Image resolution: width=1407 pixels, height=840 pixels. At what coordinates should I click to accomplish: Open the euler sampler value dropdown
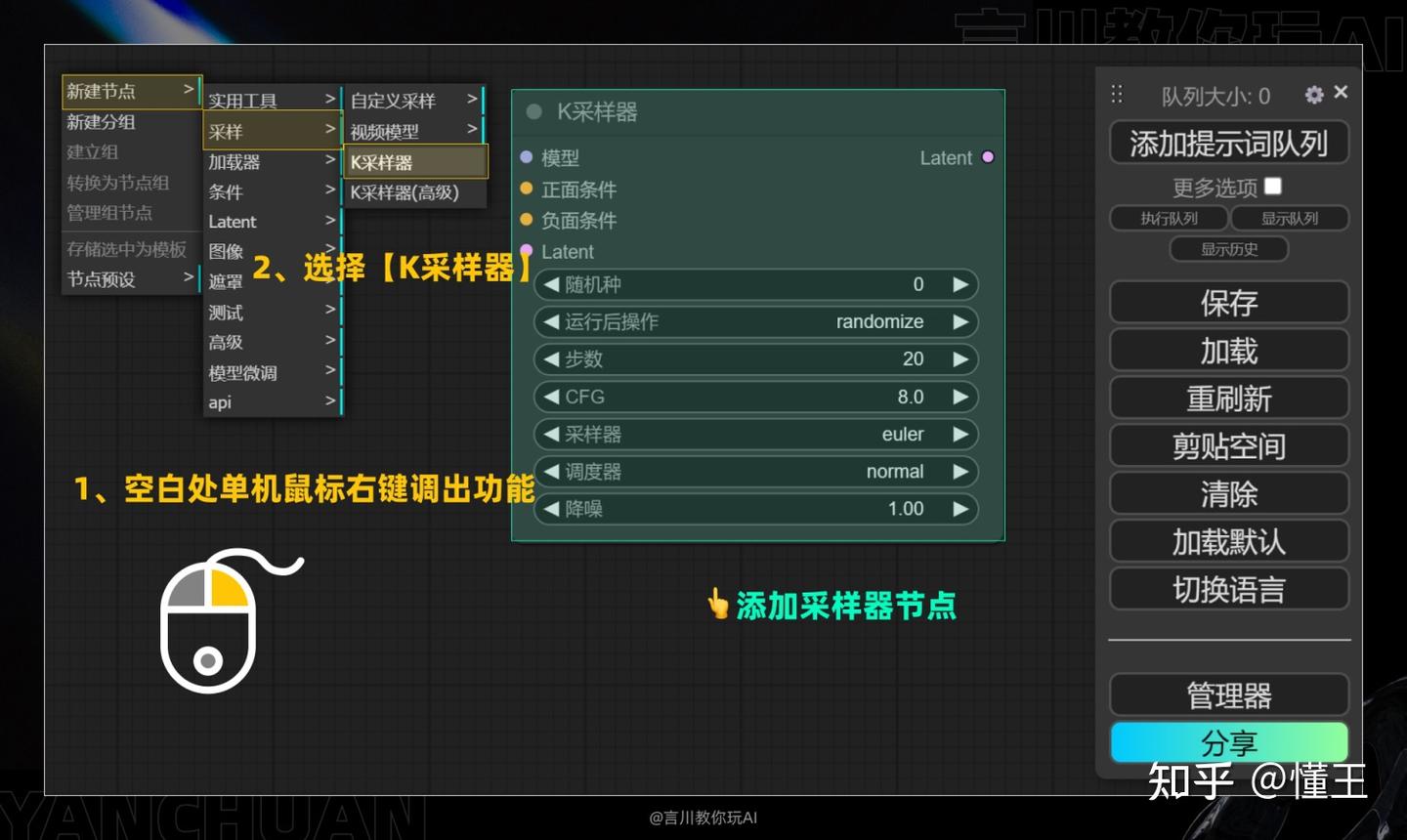pos(902,434)
